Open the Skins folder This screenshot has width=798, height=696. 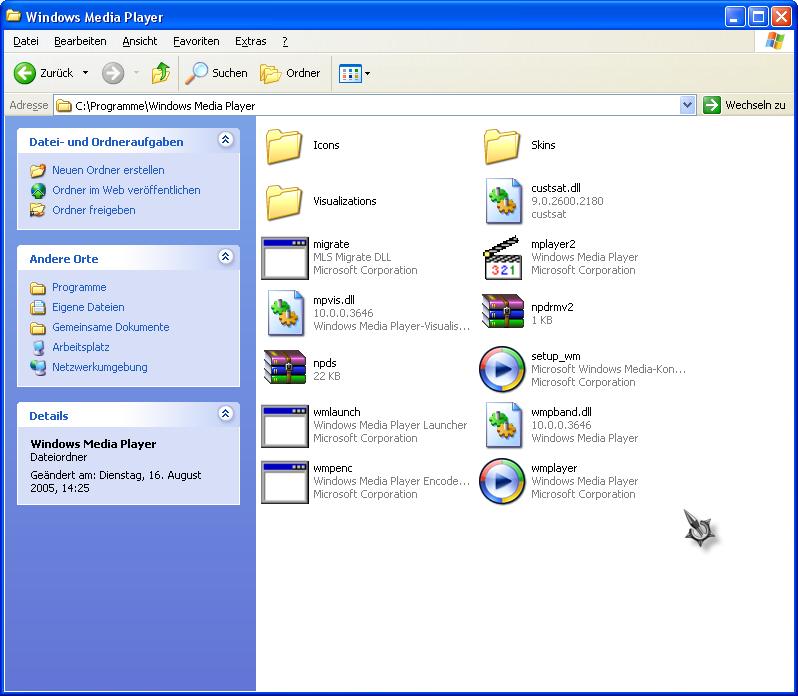(502, 146)
